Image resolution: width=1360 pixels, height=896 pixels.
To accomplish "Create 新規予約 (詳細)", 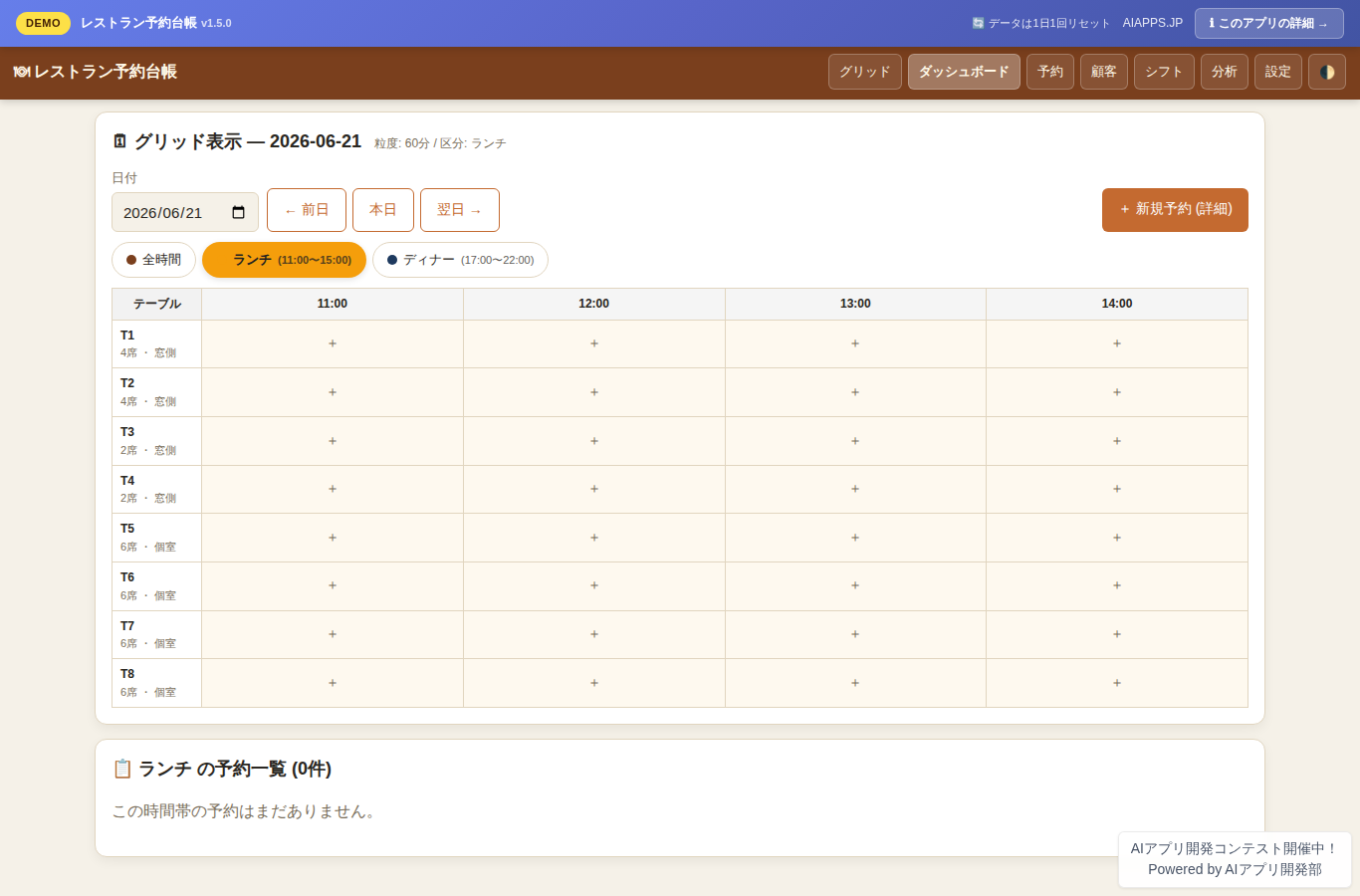I will 1175,210.
